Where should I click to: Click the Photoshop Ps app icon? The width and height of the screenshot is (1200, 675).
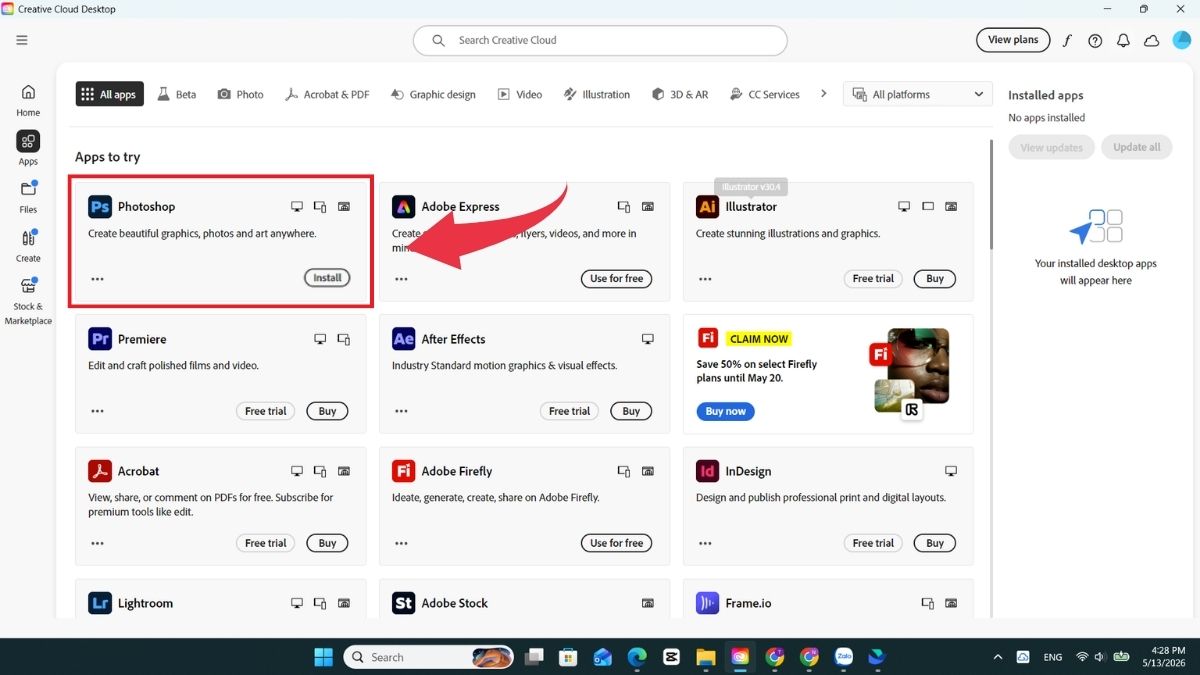click(x=100, y=206)
